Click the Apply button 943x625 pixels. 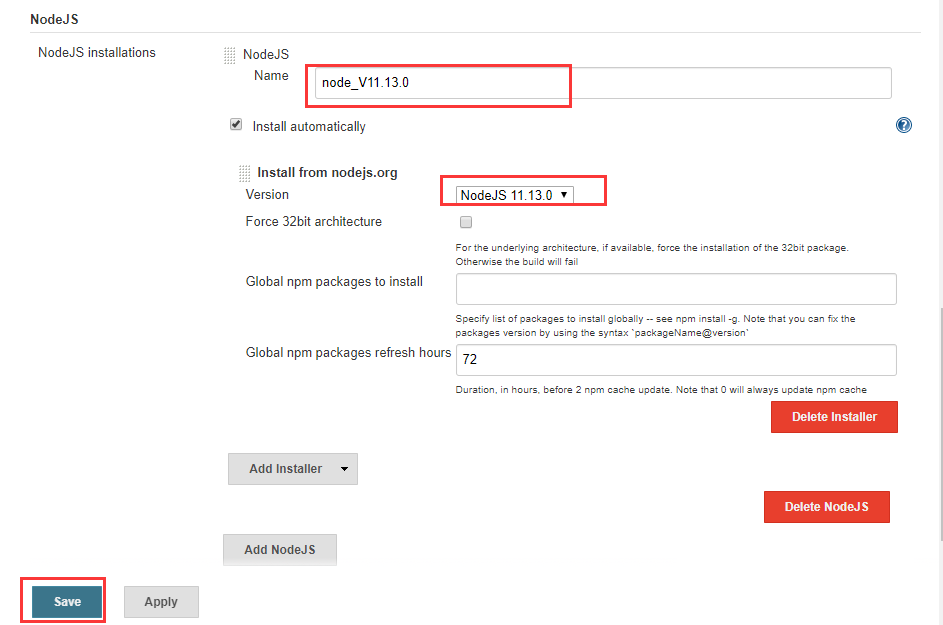[161, 602]
